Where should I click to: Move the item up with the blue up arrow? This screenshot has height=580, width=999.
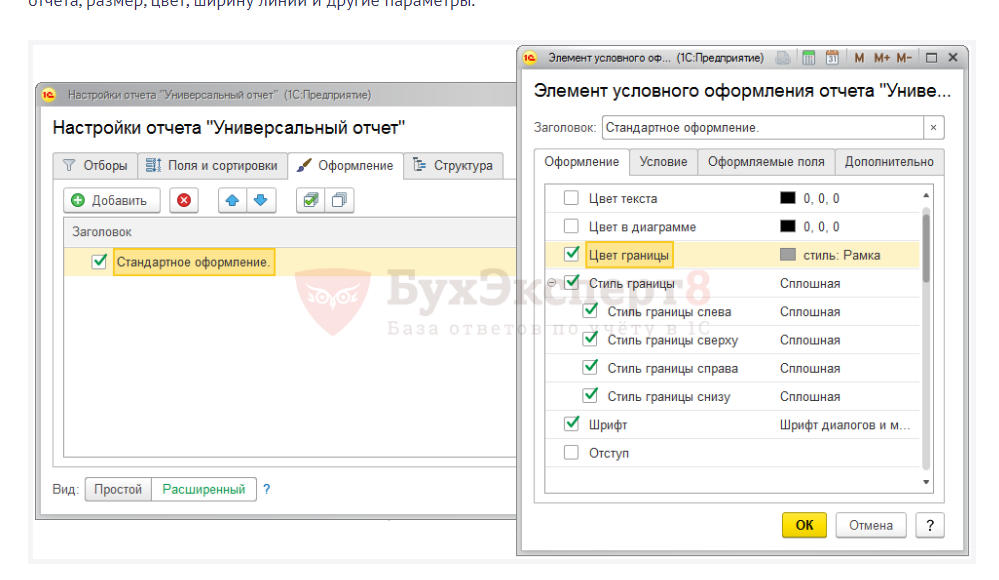(233, 200)
